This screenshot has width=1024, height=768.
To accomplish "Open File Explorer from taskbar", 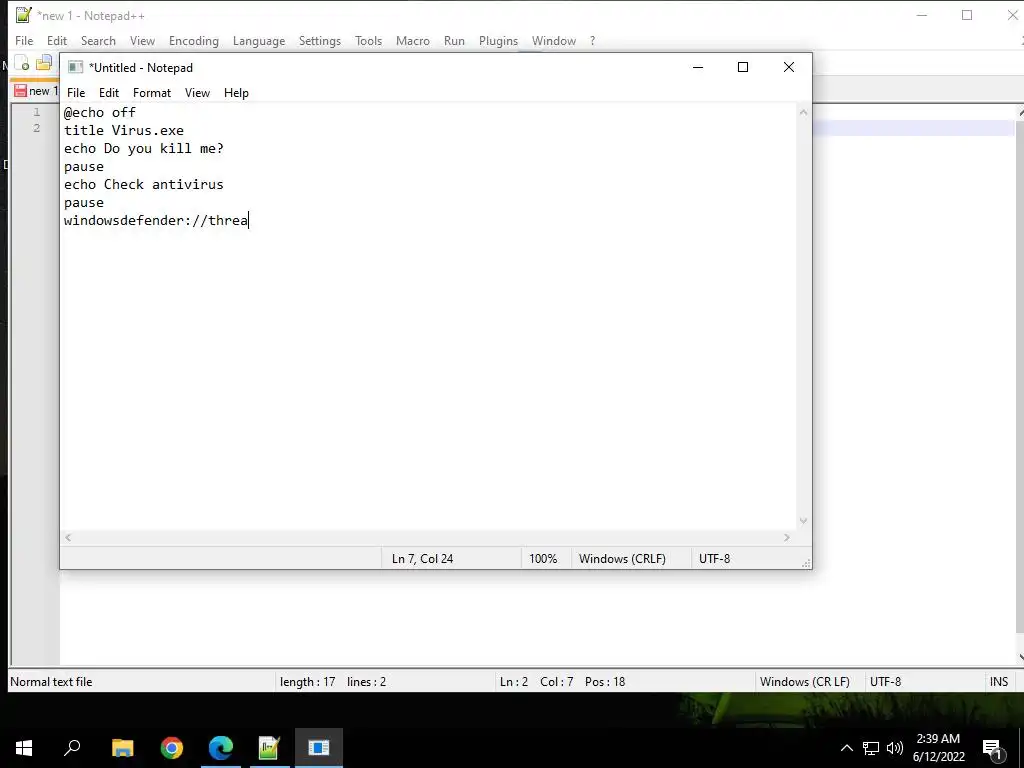I will point(123,748).
